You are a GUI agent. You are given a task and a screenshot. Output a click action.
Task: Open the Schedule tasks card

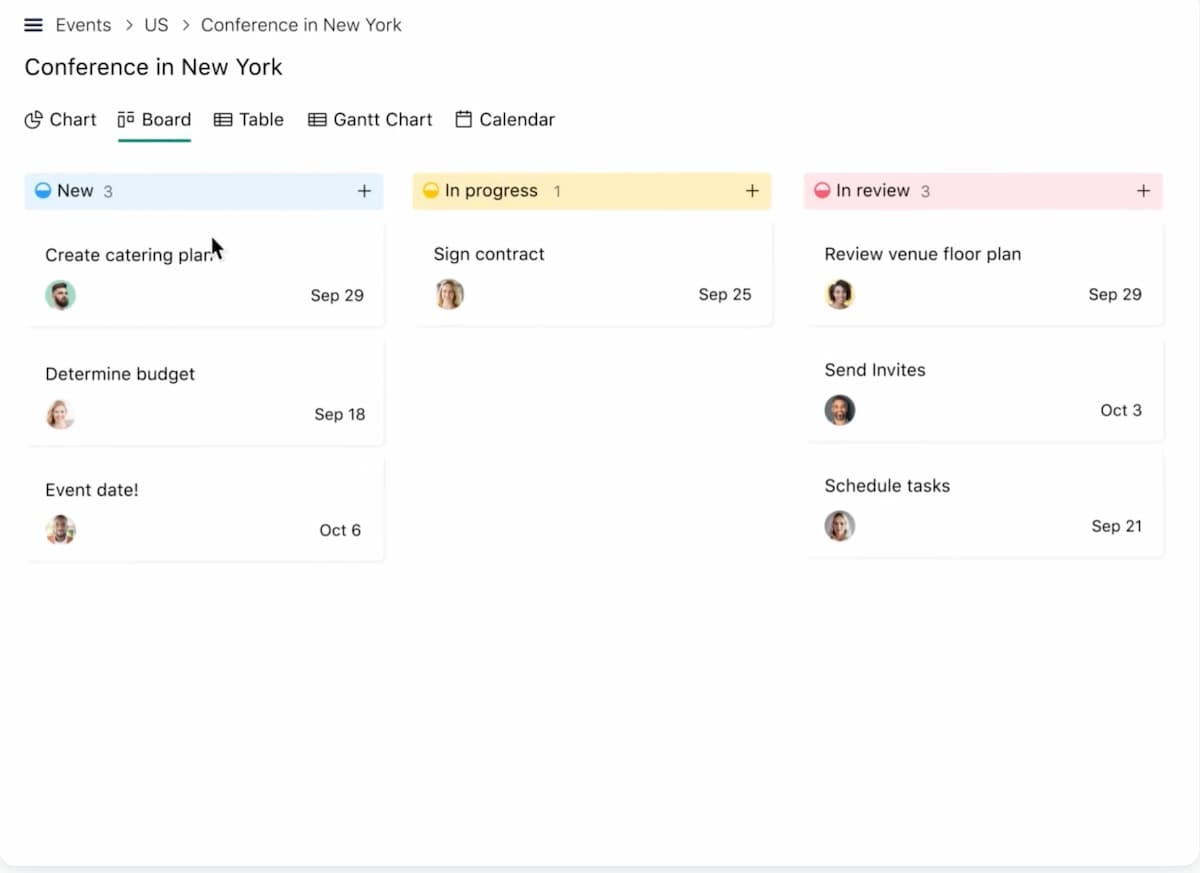(x=886, y=485)
